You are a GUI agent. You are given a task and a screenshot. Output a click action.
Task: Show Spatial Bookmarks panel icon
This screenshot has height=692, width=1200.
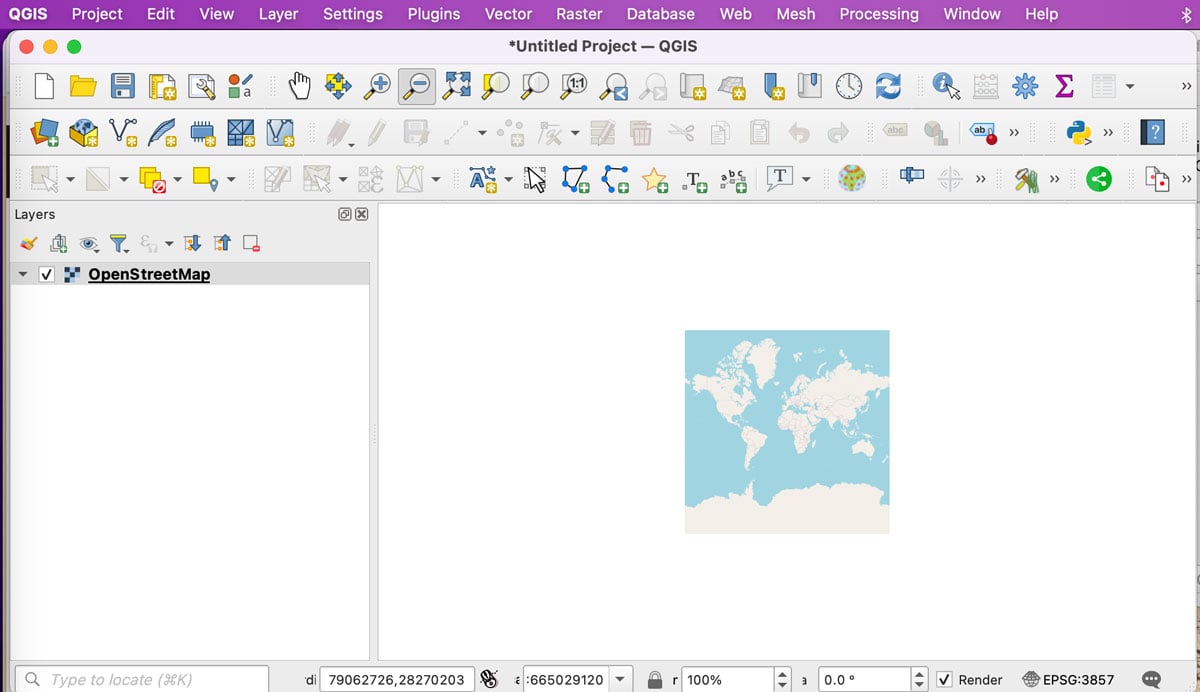(x=809, y=86)
